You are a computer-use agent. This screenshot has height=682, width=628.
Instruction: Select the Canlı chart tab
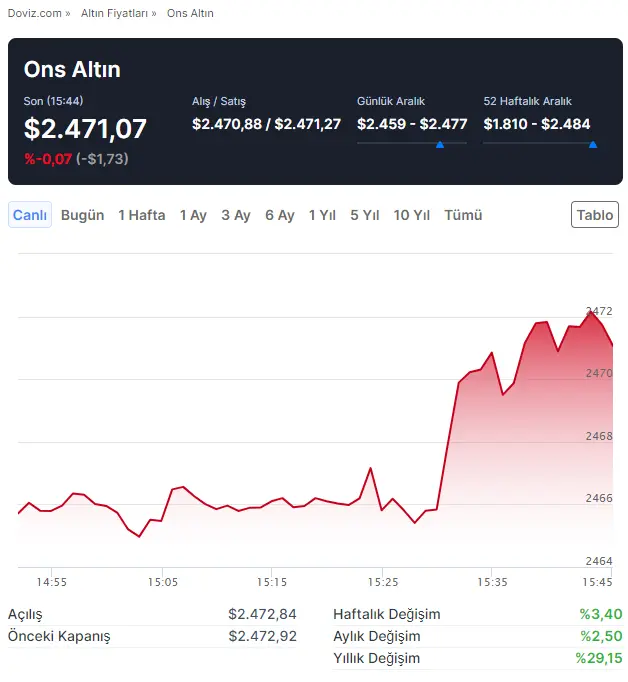coord(30,215)
